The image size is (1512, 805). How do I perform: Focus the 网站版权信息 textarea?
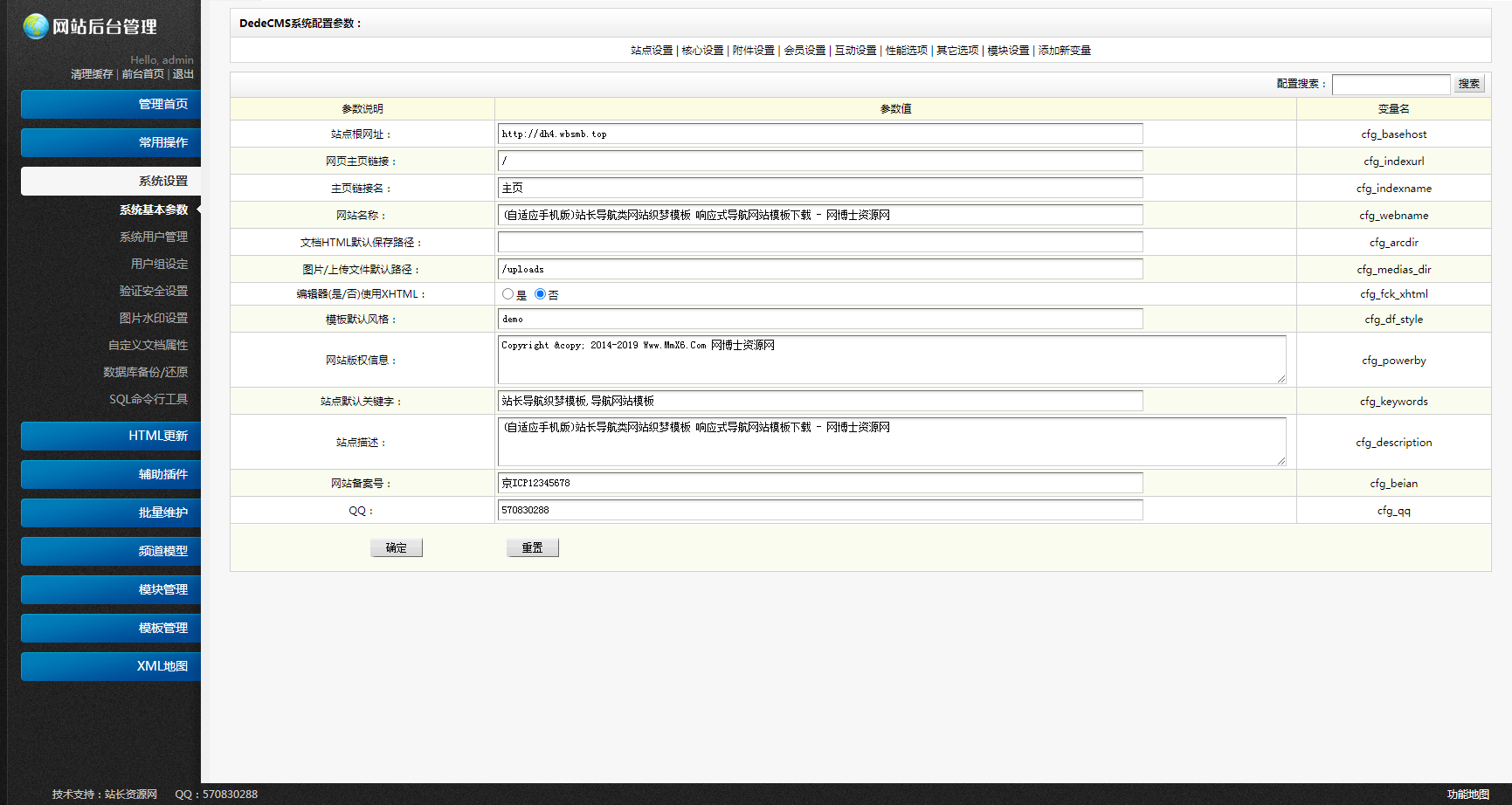tap(892, 360)
